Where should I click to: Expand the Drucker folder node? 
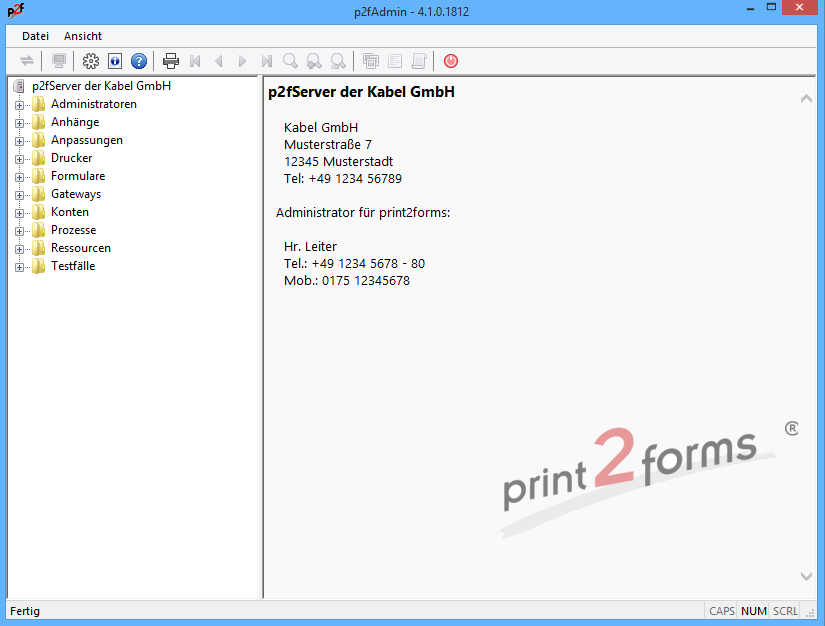[19, 158]
